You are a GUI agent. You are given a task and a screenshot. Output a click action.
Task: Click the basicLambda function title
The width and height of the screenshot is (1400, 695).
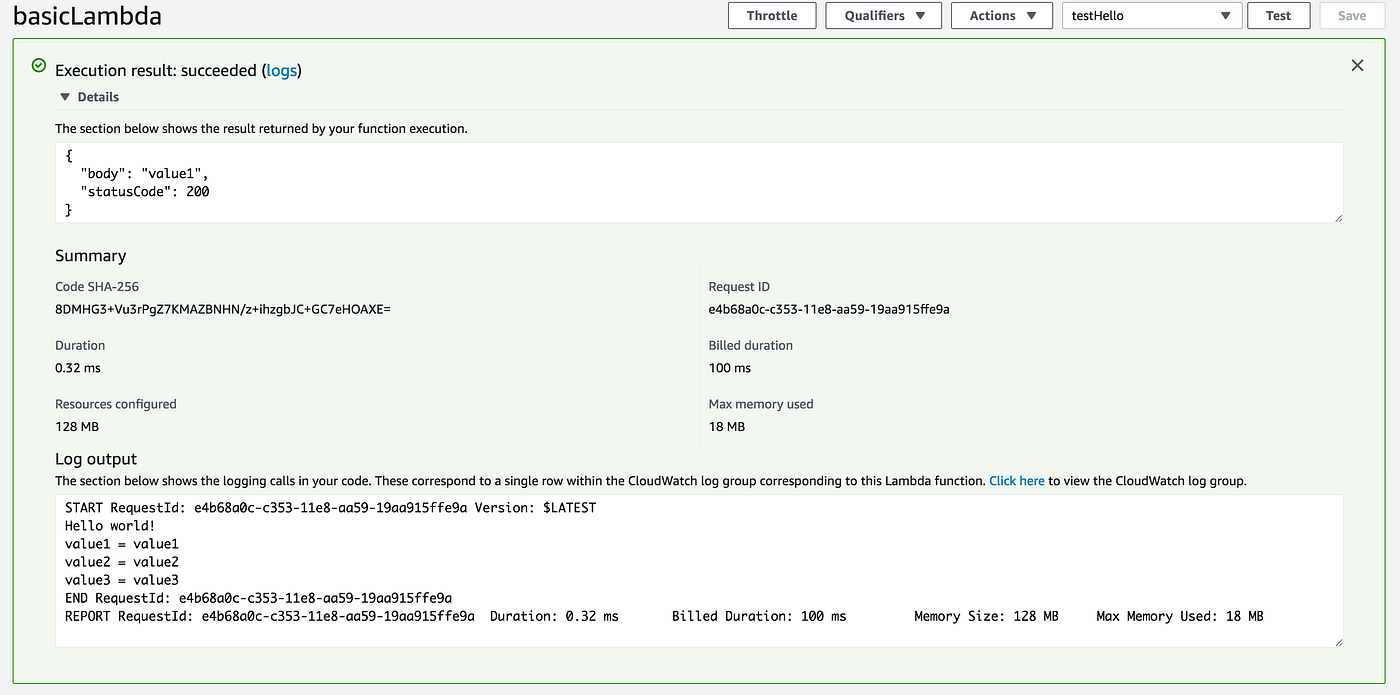click(85, 15)
